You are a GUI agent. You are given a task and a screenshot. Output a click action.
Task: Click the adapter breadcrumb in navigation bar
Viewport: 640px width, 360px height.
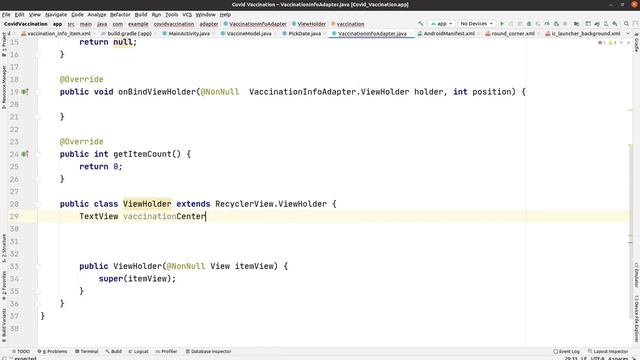pos(209,24)
